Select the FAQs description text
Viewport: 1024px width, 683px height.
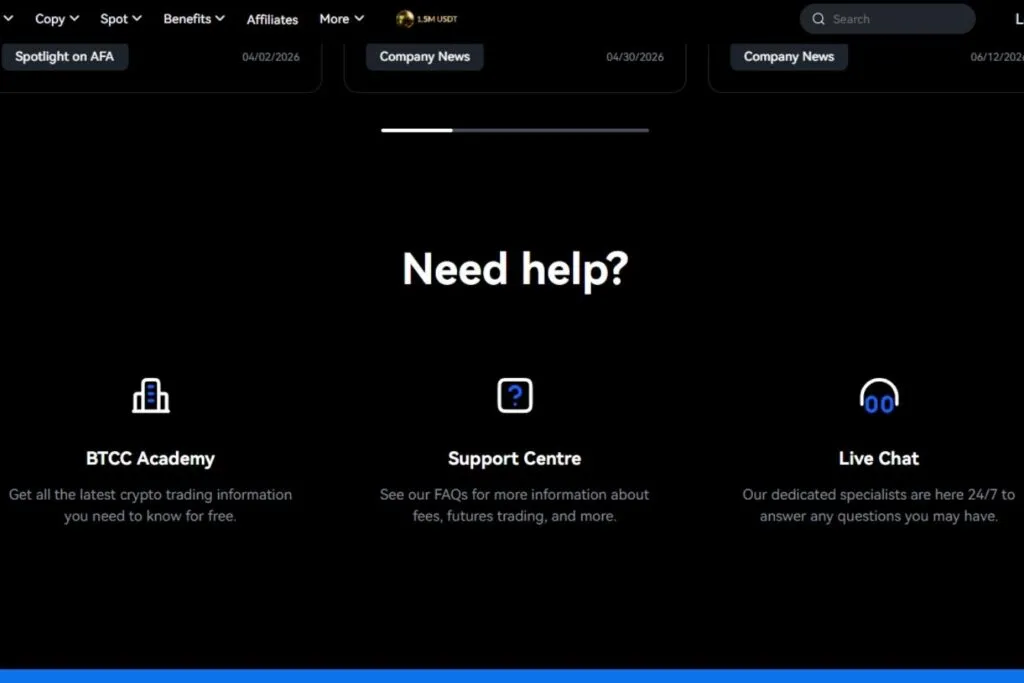[x=515, y=505]
